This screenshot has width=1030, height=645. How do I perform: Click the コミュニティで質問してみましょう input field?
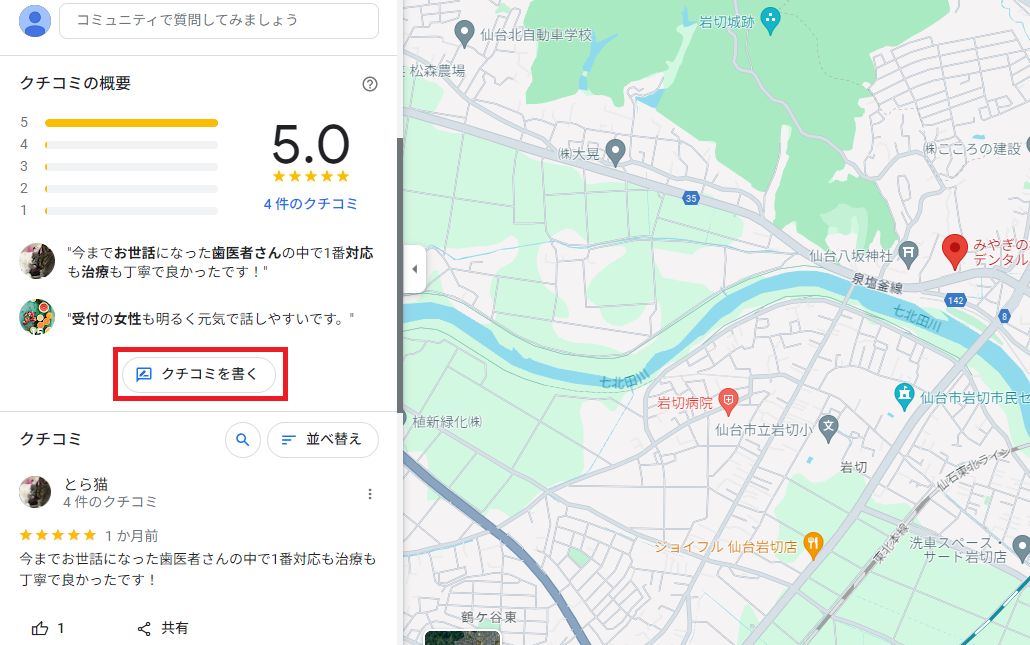[x=218, y=20]
